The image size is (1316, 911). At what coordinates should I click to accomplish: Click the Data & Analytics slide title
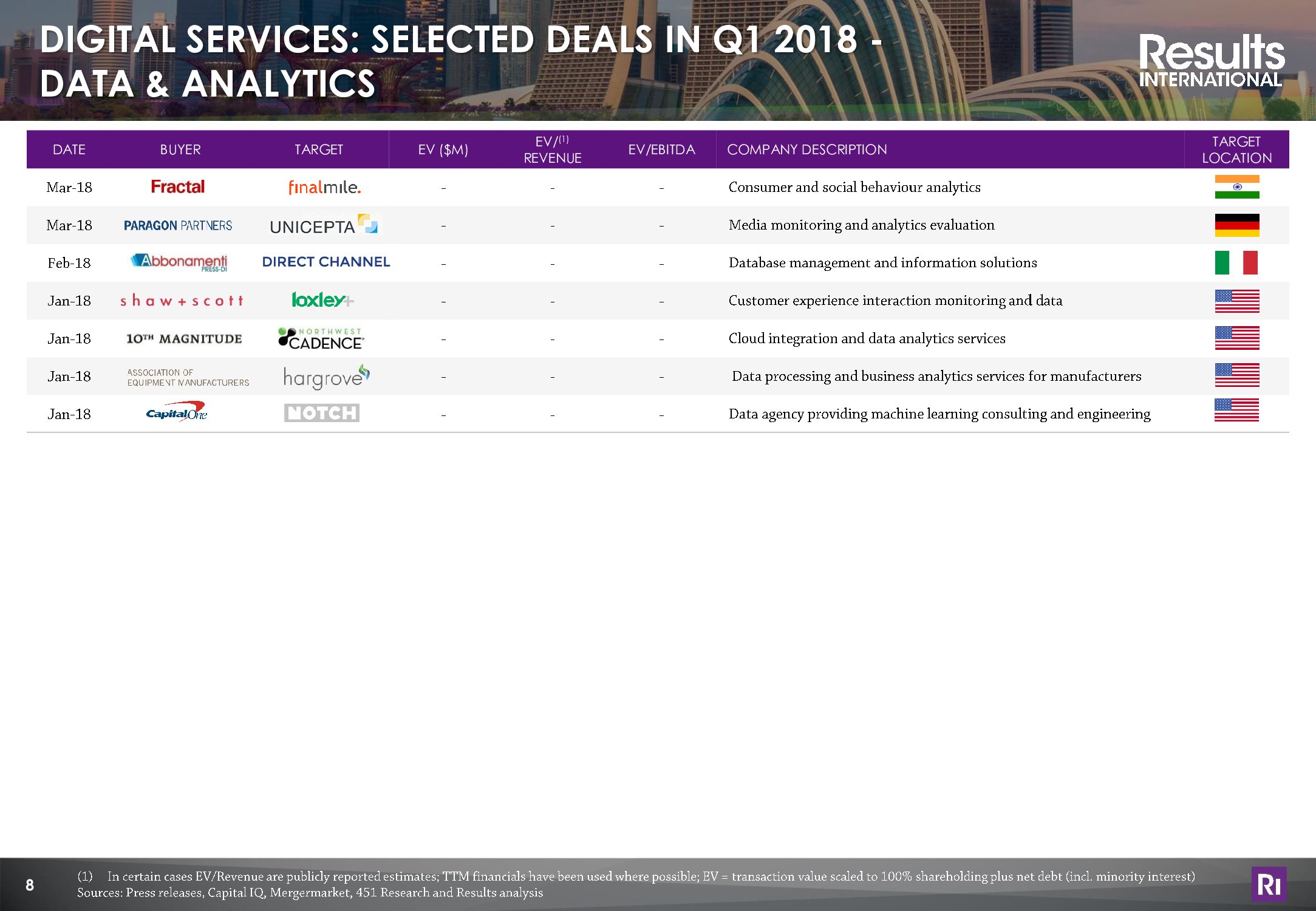pos(208,84)
